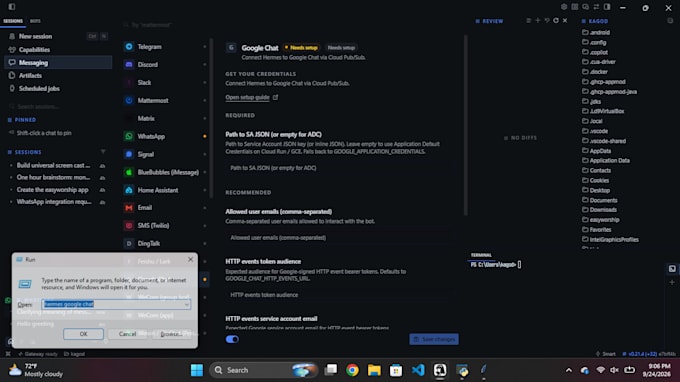This screenshot has width=680, height=382.
Task: Click the columns layout icon in title bar
Action: click(575, 7)
